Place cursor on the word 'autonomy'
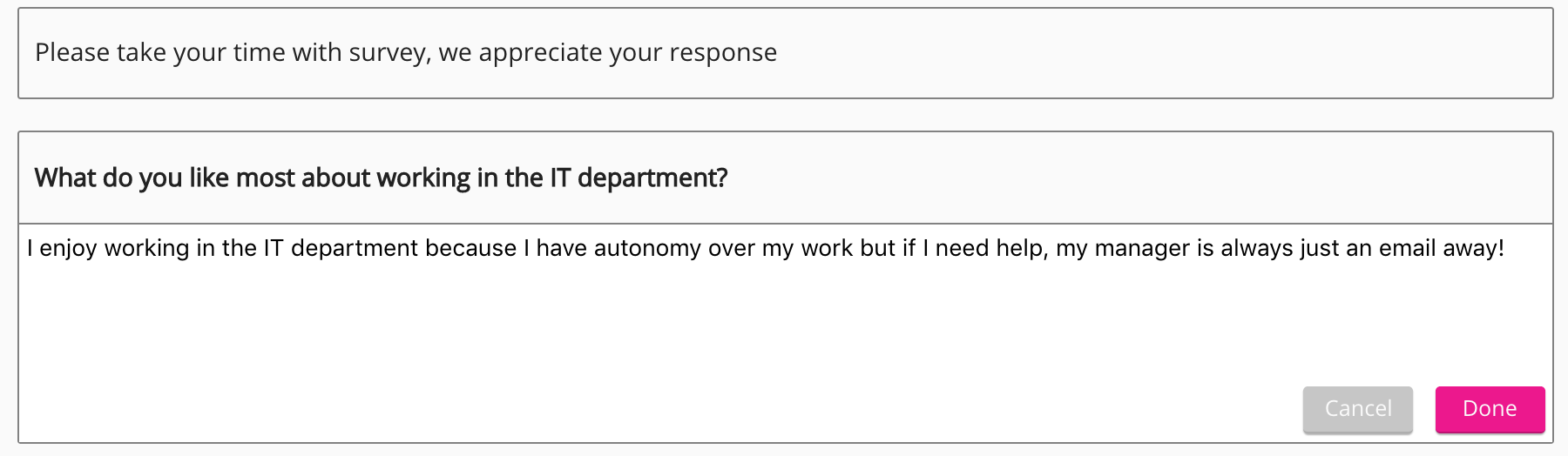This screenshot has height=456, width=1568. [646, 249]
